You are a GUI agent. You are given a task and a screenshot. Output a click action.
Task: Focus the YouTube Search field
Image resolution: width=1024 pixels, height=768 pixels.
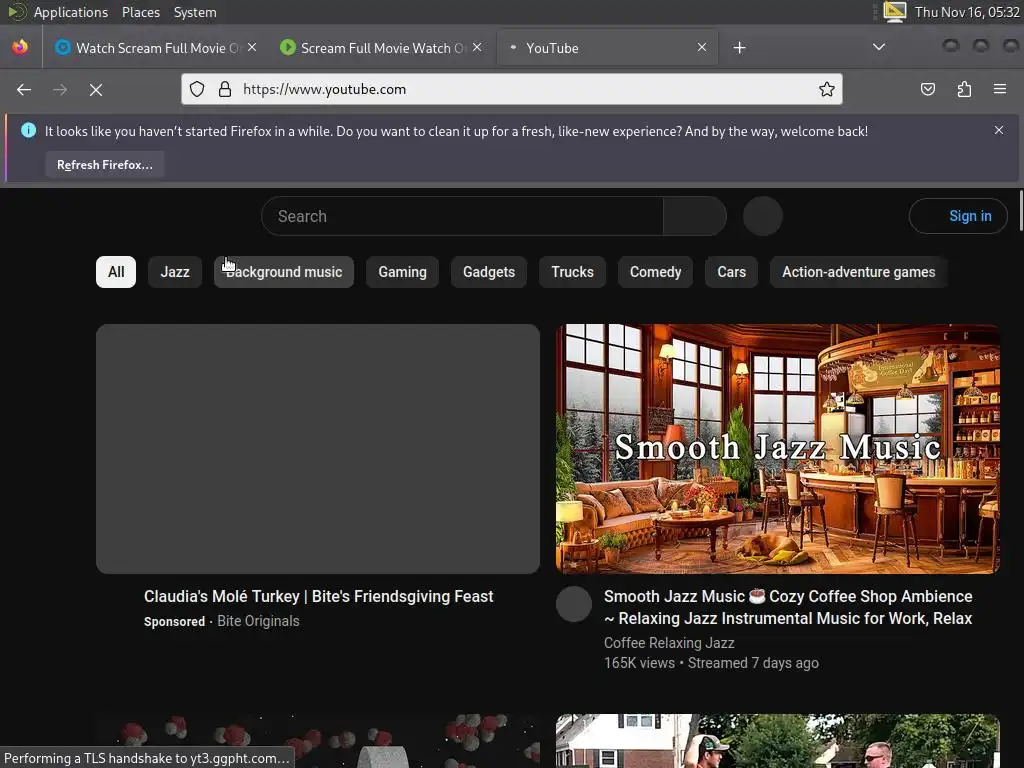point(462,216)
